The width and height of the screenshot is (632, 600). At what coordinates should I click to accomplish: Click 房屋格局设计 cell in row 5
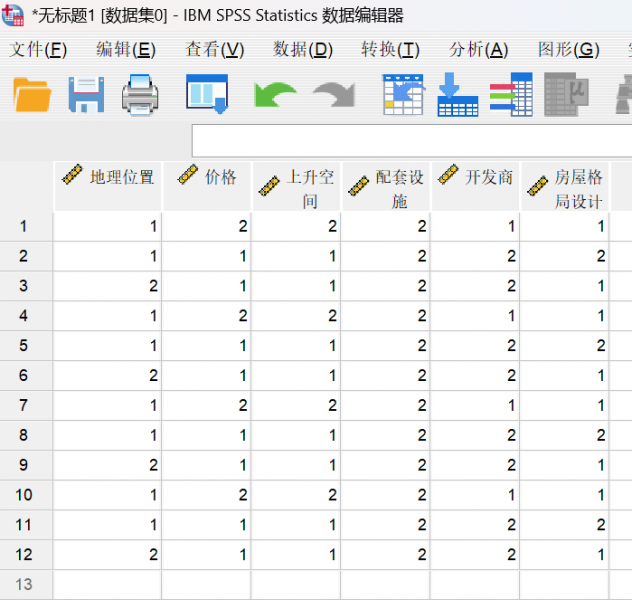click(x=564, y=346)
